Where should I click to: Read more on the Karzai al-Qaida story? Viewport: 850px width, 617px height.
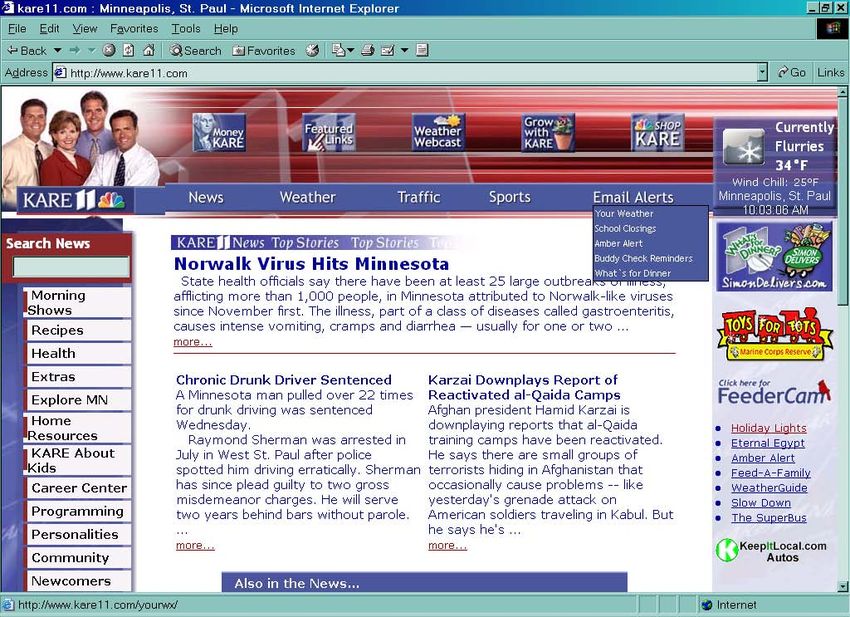coord(447,545)
